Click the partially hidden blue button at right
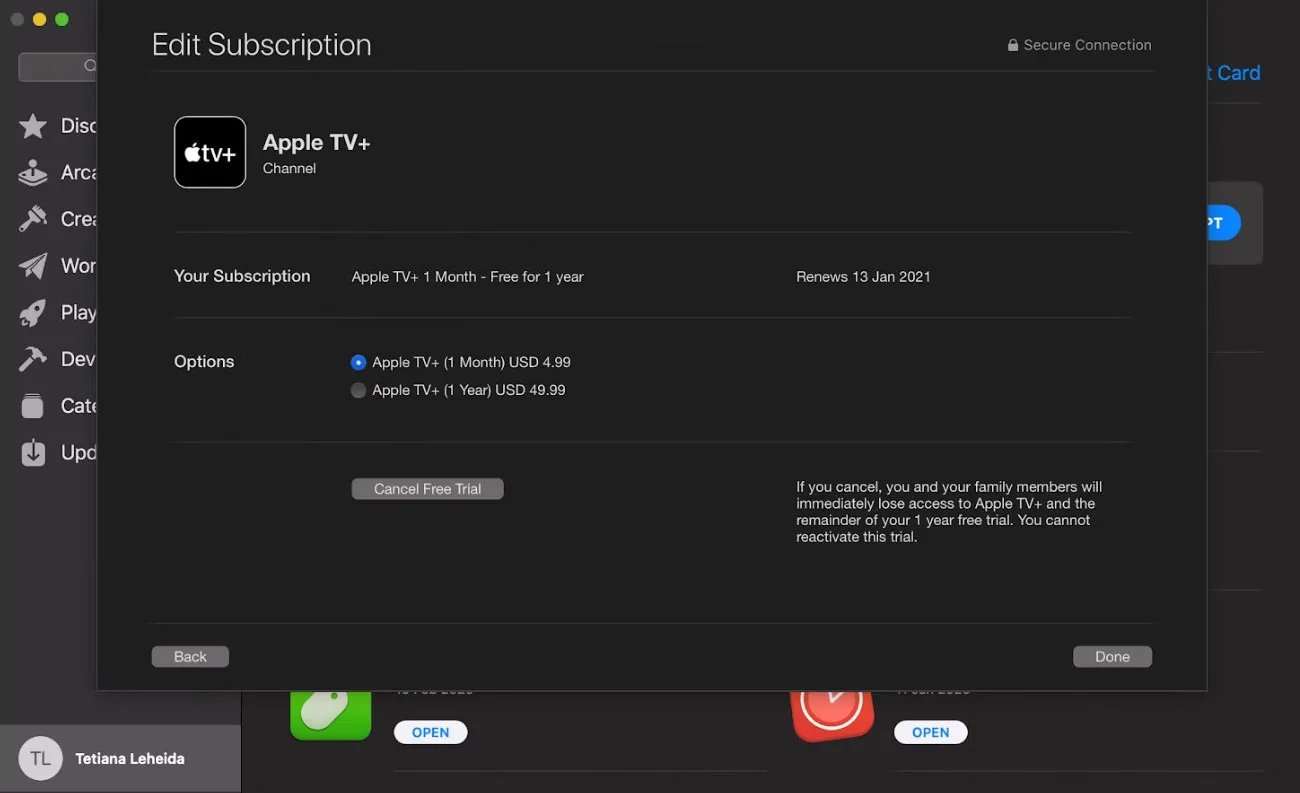 tap(1224, 223)
